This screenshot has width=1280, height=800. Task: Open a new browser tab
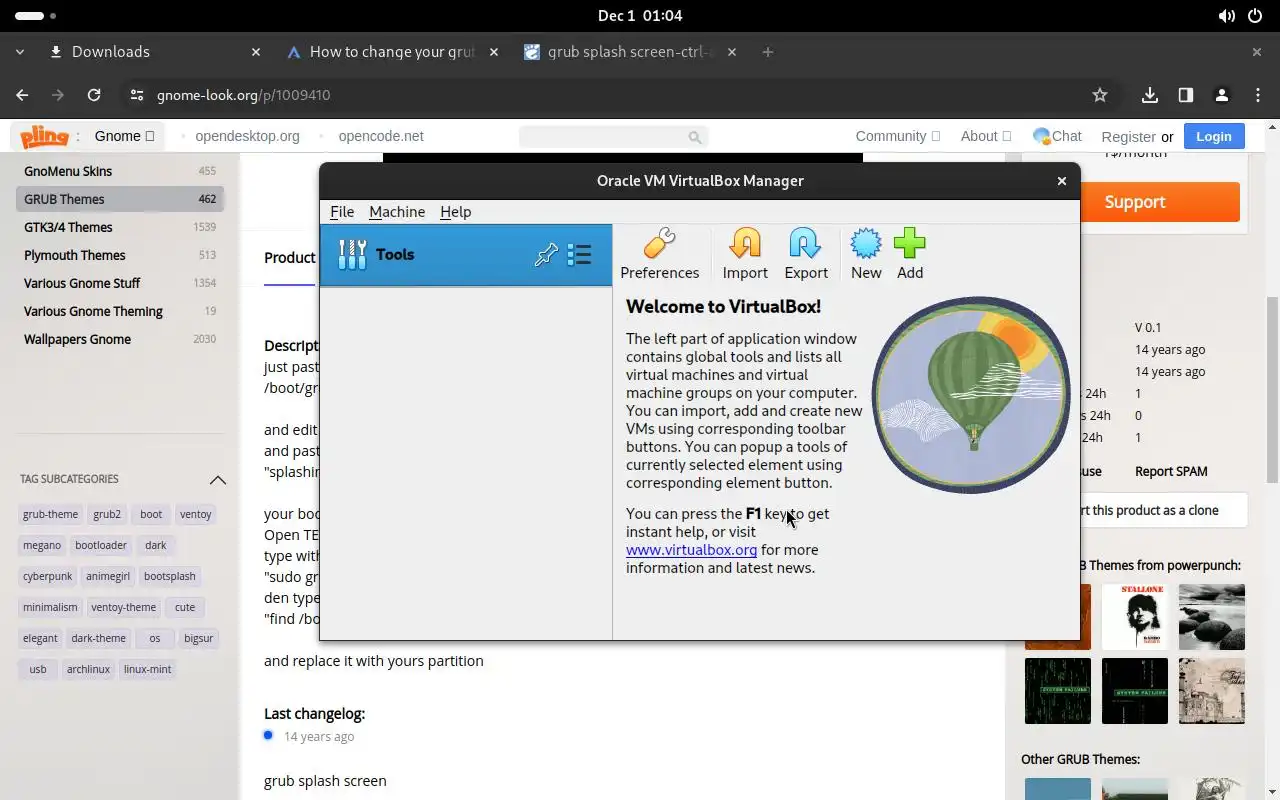(x=767, y=52)
